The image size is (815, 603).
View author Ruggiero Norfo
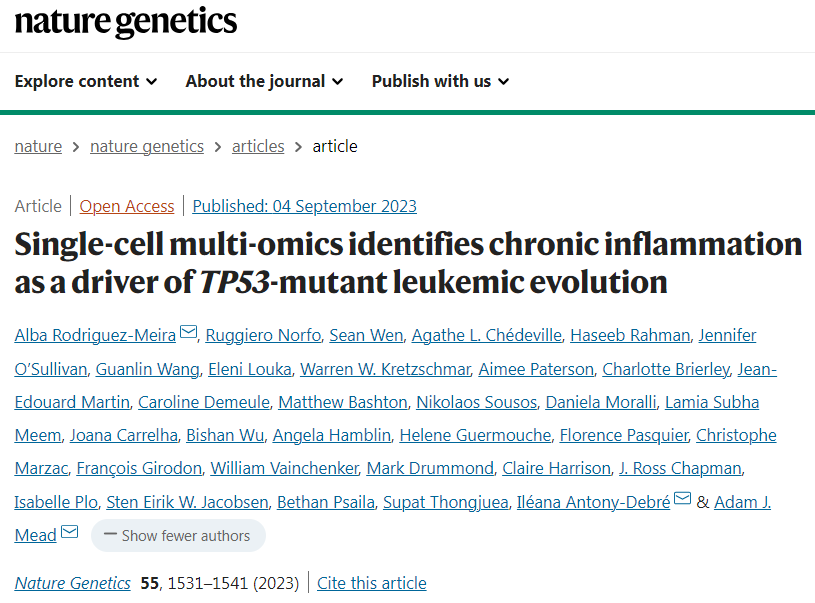[264, 335]
